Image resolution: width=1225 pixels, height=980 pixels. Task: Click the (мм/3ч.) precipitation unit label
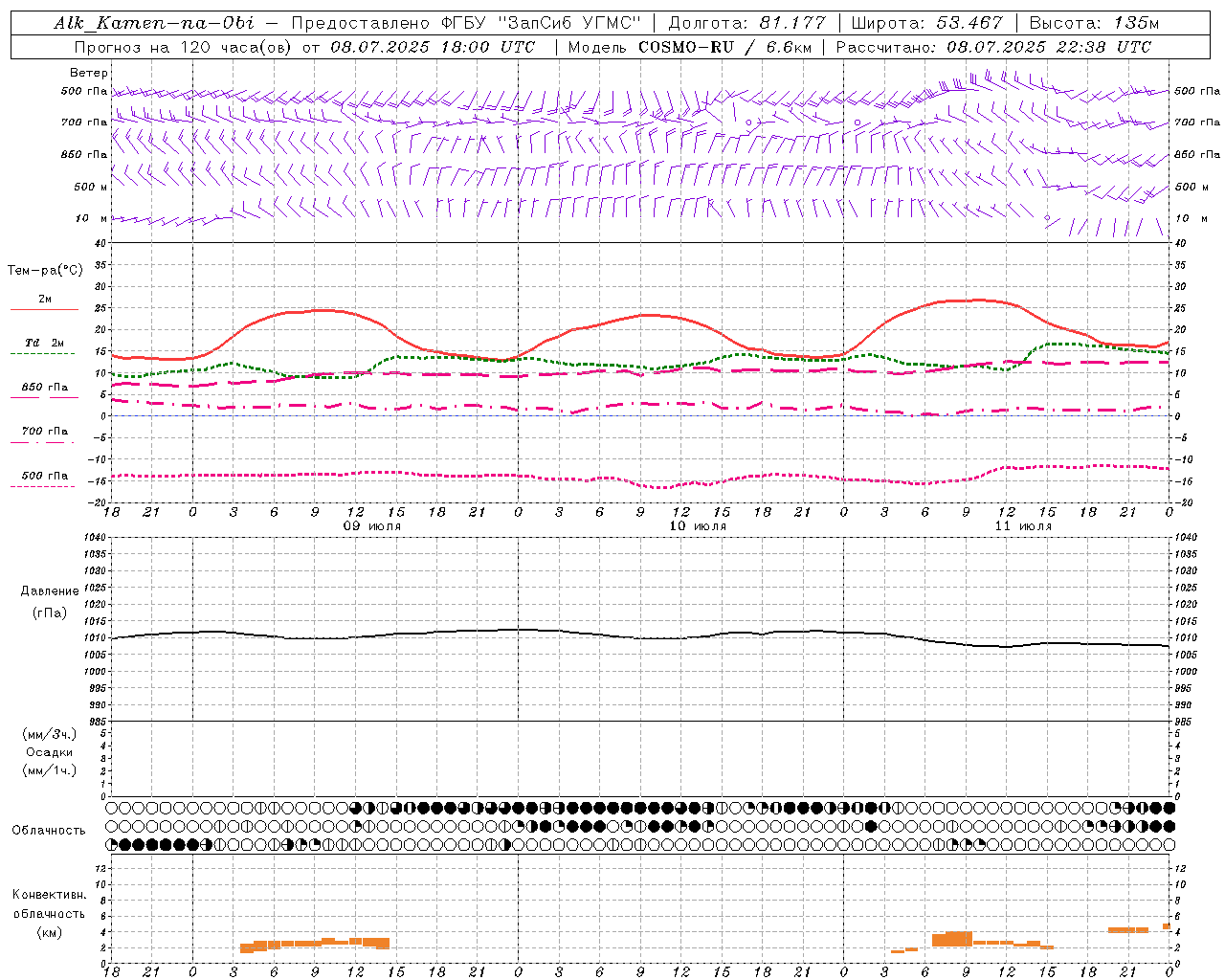[50, 735]
